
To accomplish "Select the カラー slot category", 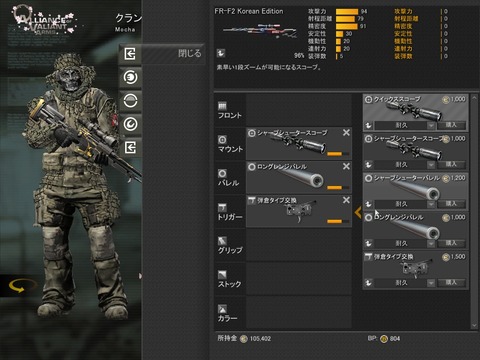I will coord(230,313).
